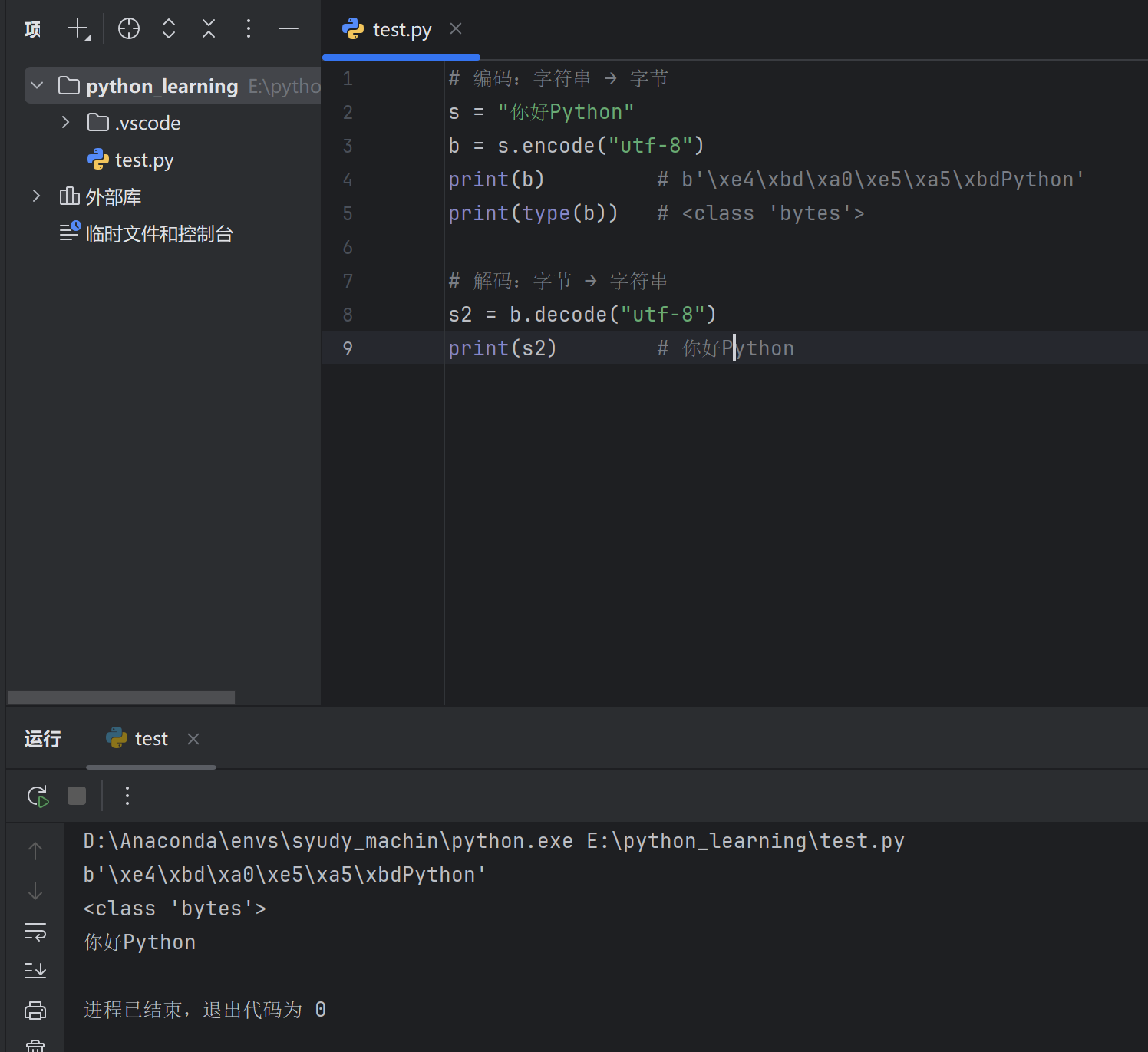Screen dimensions: 1148x1052
Task: Expand the 外部库 node
Action: (x=36, y=196)
